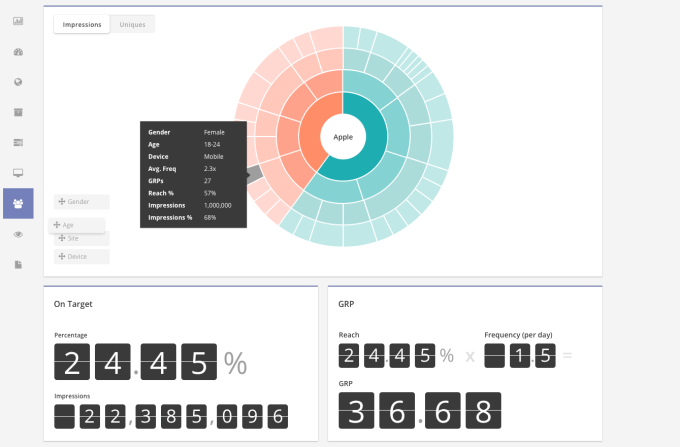The height and width of the screenshot is (447, 680).
Task: Click the Impressions label in On Target panel
Action: [72, 396]
